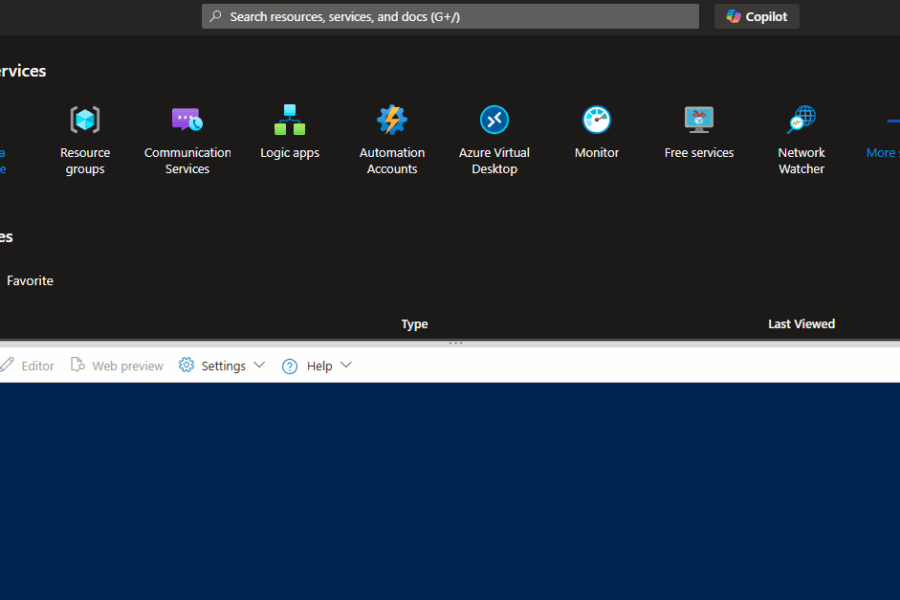
Task: Click the Help question mark icon
Action: [290, 366]
